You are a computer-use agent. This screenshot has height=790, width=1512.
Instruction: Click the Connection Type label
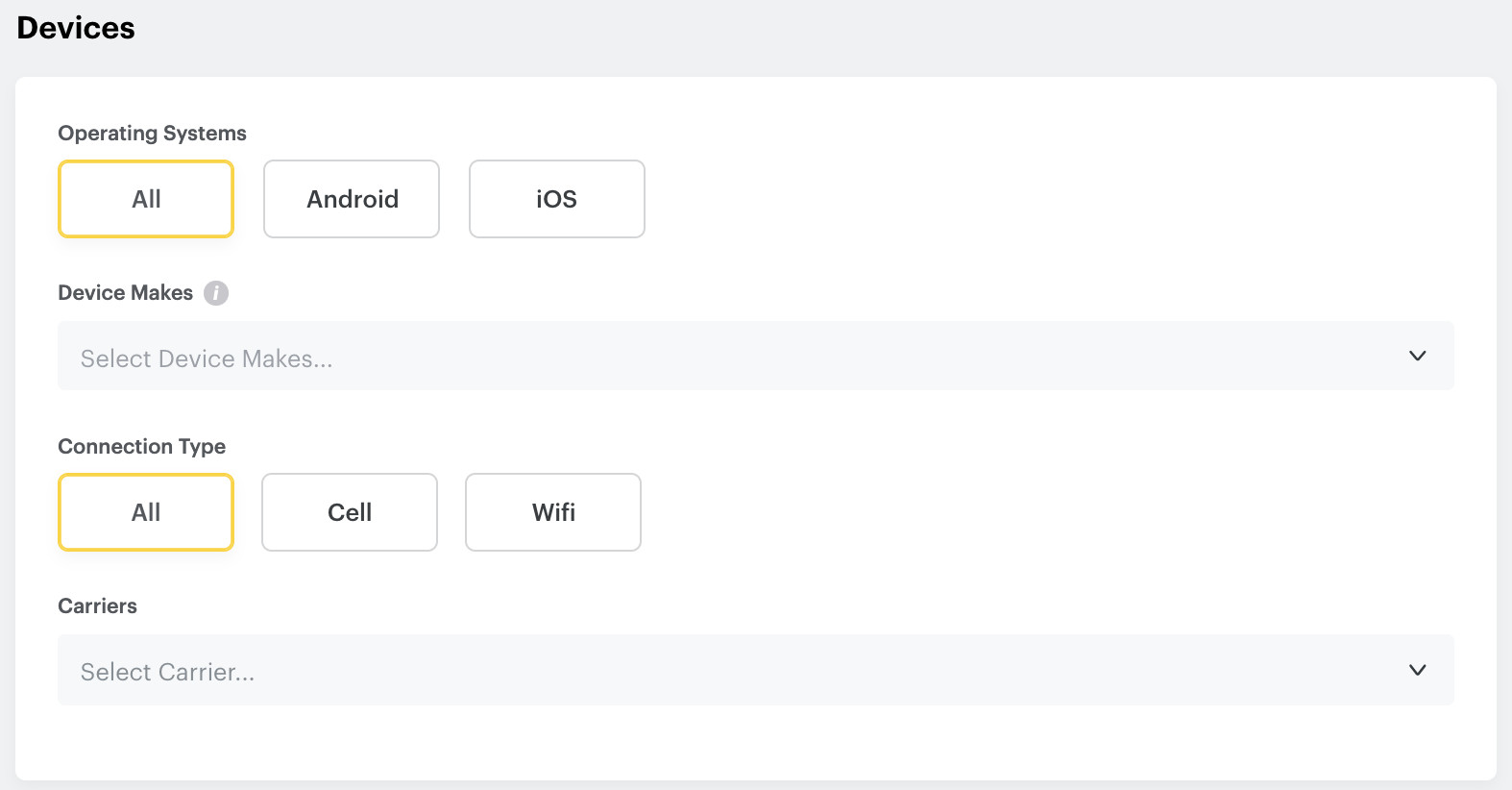click(x=141, y=447)
